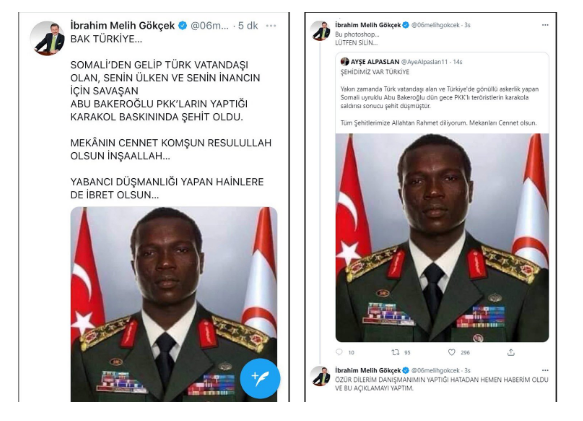Open the profile avatar on the apology reply
The width and height of the screenshot is (583, 421).
click(x=321, y=376)
